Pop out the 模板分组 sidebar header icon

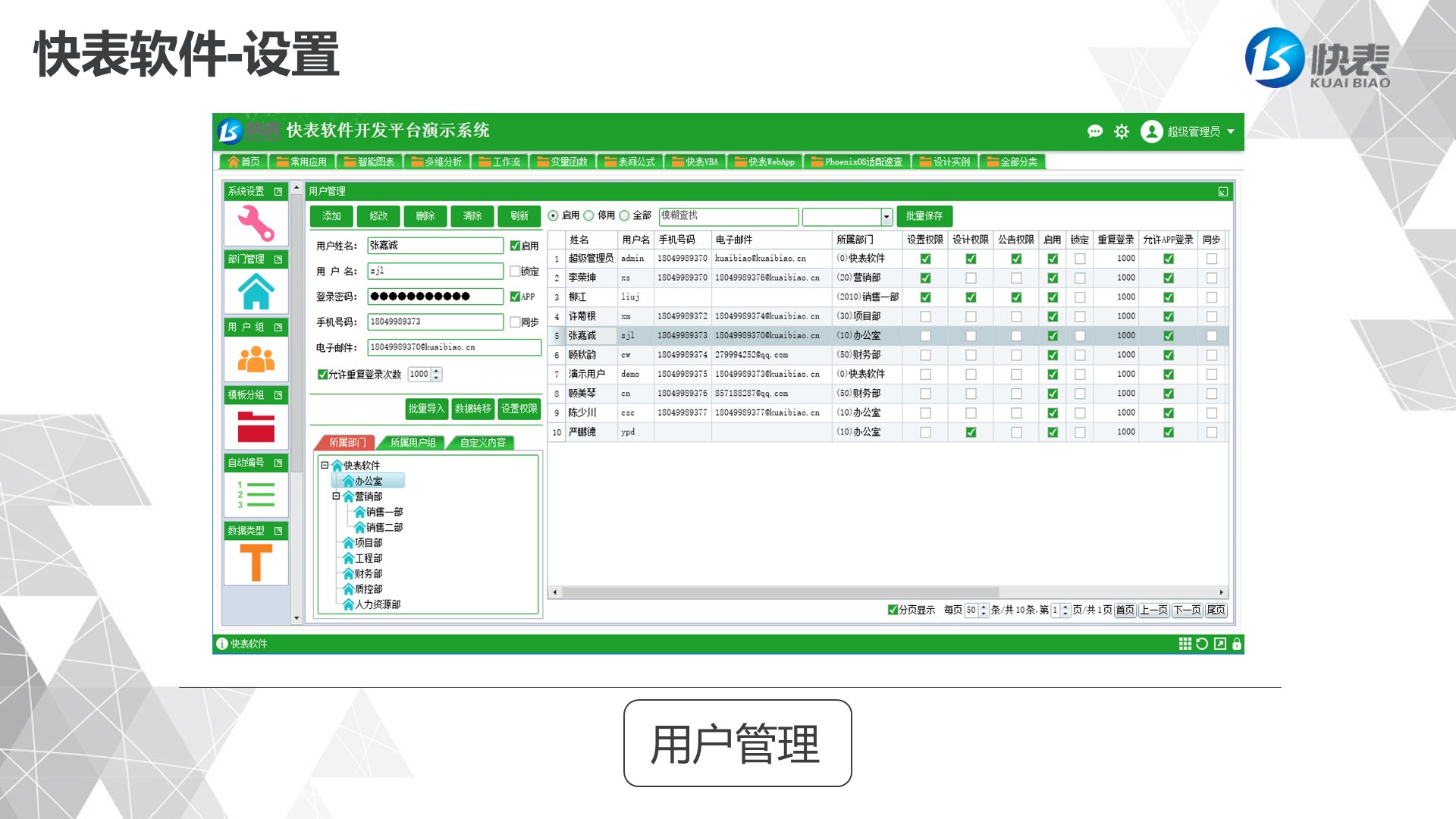pos(278,395)
